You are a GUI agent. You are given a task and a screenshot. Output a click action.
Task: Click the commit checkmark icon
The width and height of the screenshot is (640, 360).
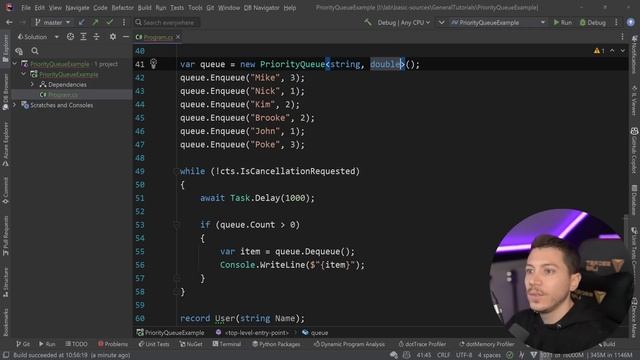109,22
